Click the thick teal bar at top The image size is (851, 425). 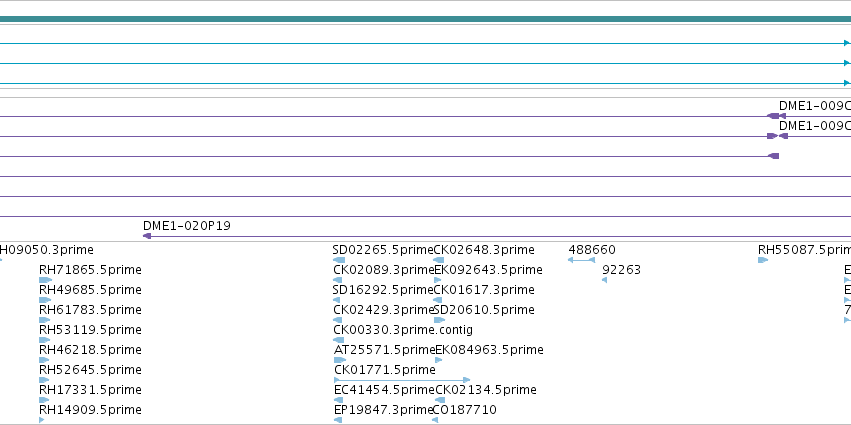pos(426,20)
